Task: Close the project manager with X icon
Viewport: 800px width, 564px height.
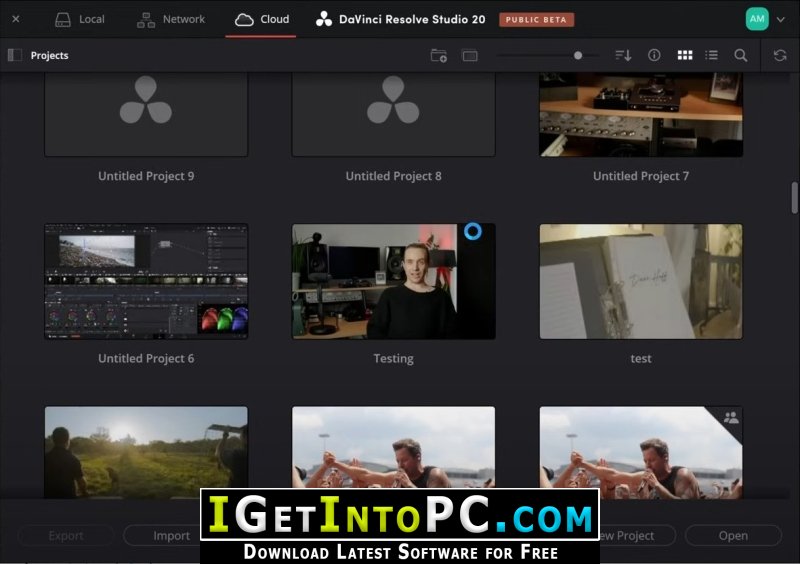Action: (x=16, y=19)
